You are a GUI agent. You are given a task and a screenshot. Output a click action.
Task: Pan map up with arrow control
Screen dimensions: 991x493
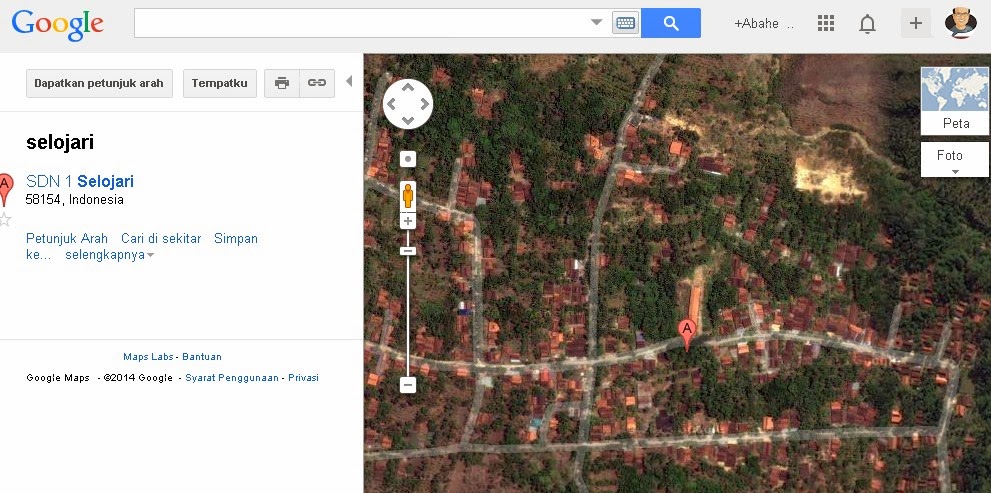(x=408, y=88)
